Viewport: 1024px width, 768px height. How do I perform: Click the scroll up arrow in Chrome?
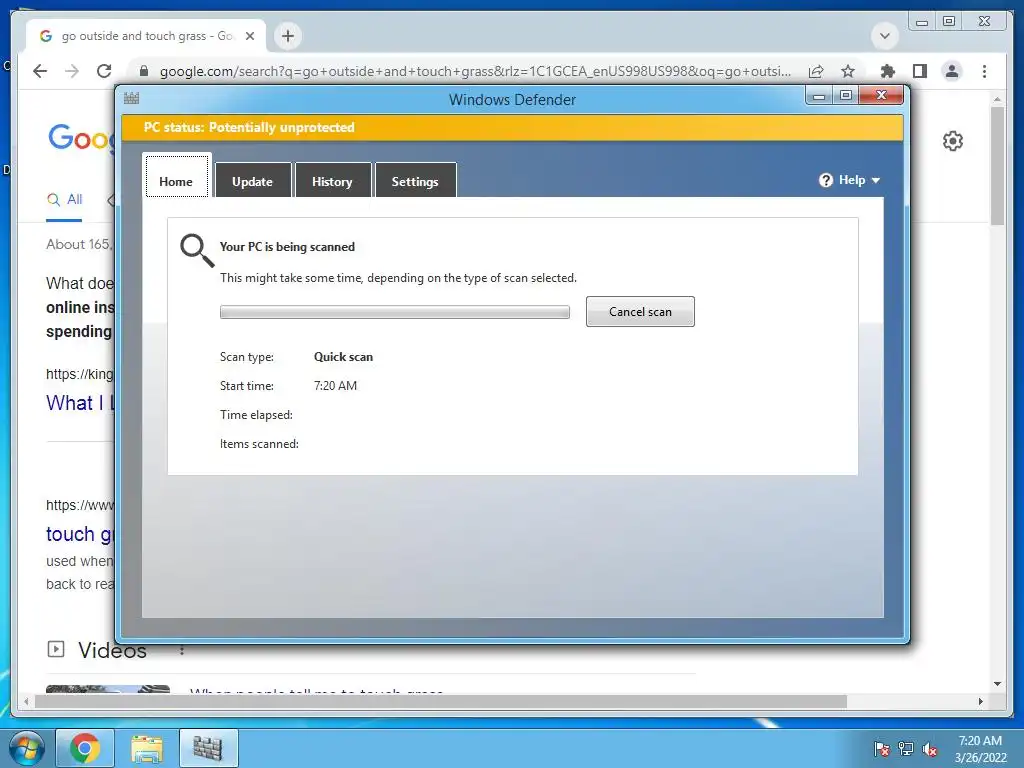[997, 99]
